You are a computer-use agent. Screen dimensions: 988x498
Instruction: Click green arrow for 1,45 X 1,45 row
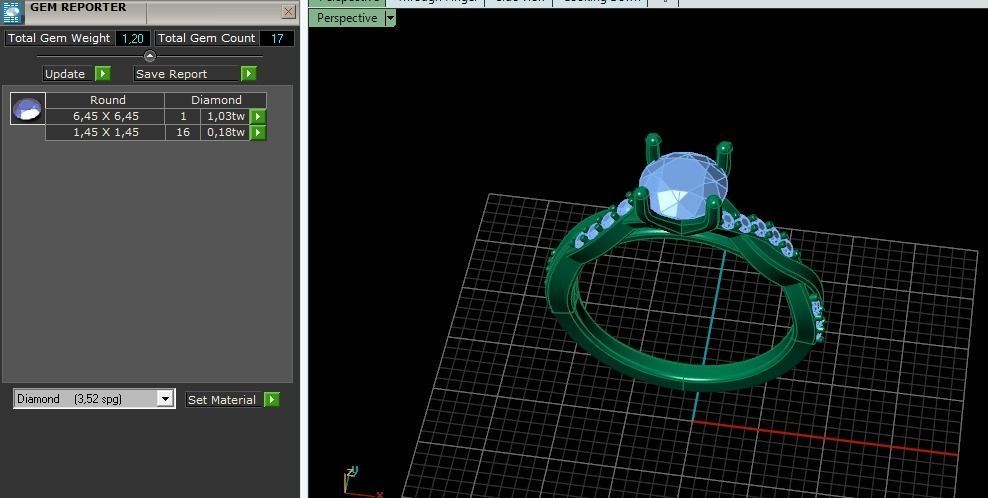(x=258, y=132)
